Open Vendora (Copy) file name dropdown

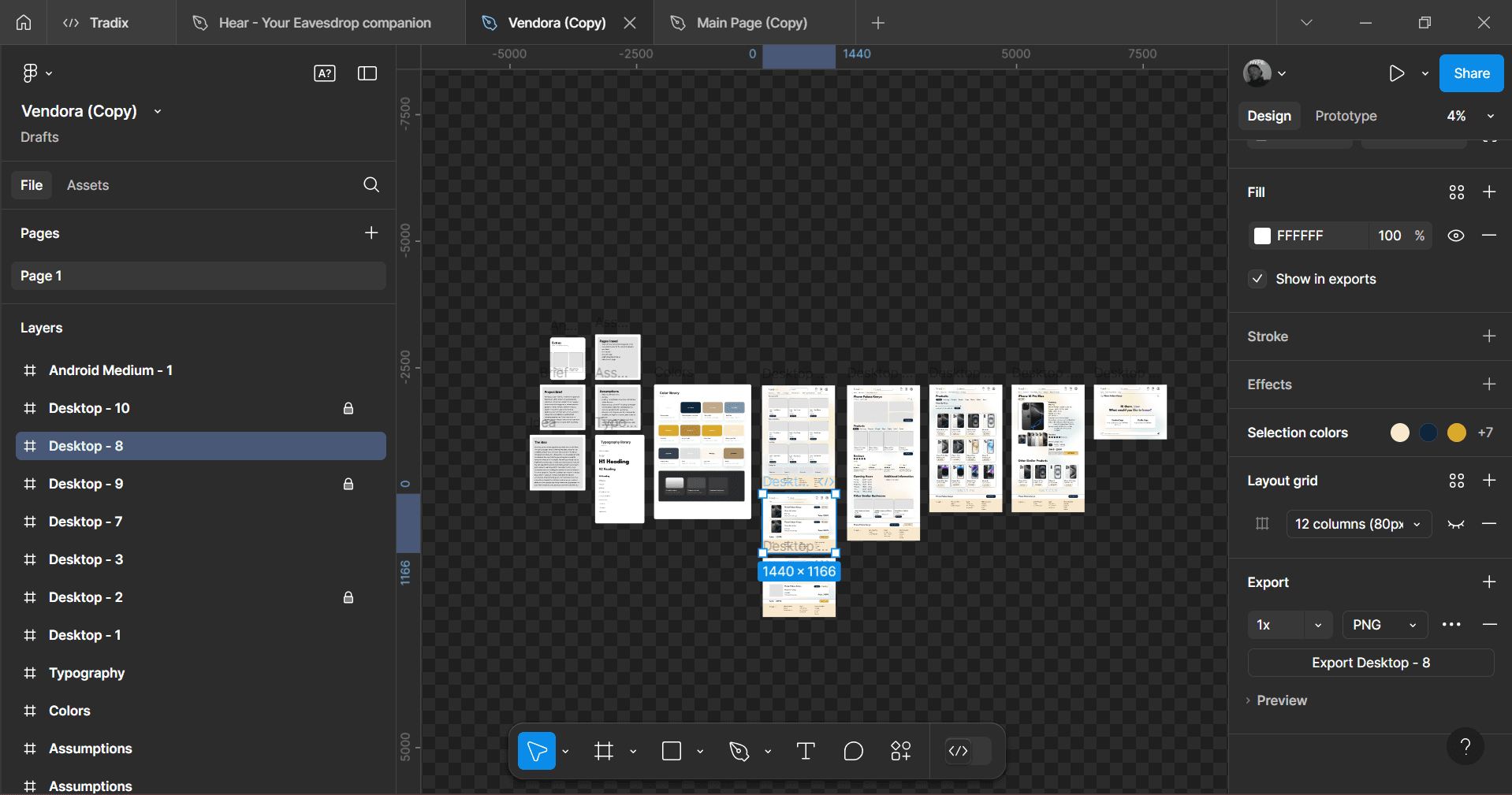158,112
